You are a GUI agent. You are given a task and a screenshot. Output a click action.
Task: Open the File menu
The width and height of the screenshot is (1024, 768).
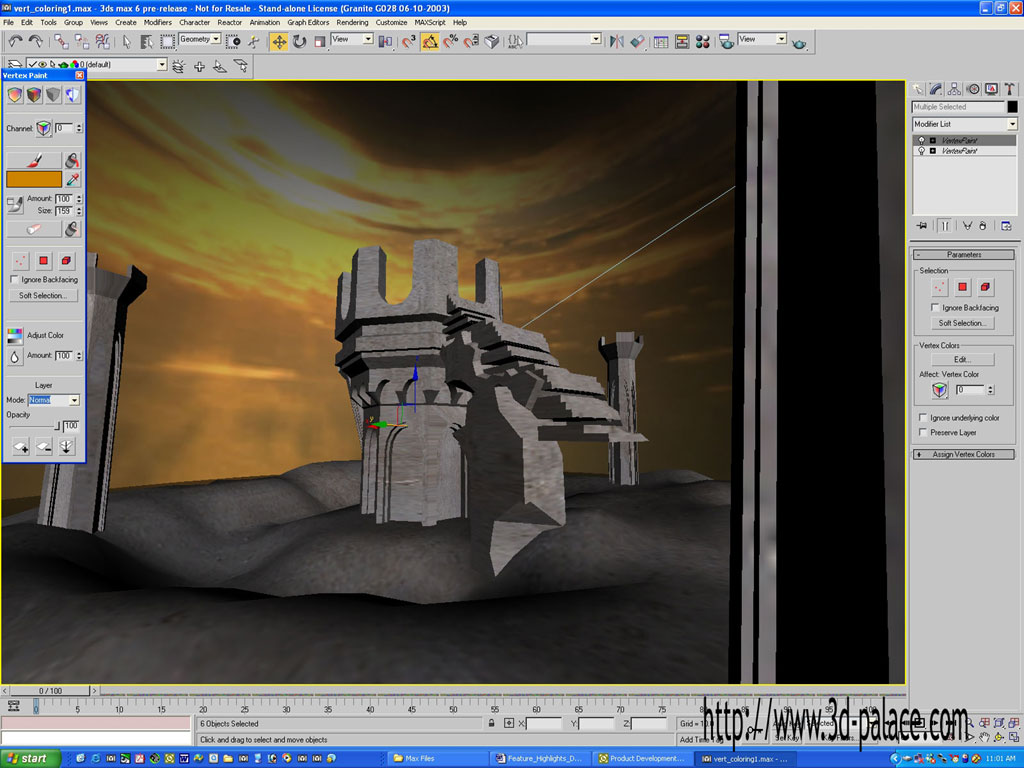[8, 22]
